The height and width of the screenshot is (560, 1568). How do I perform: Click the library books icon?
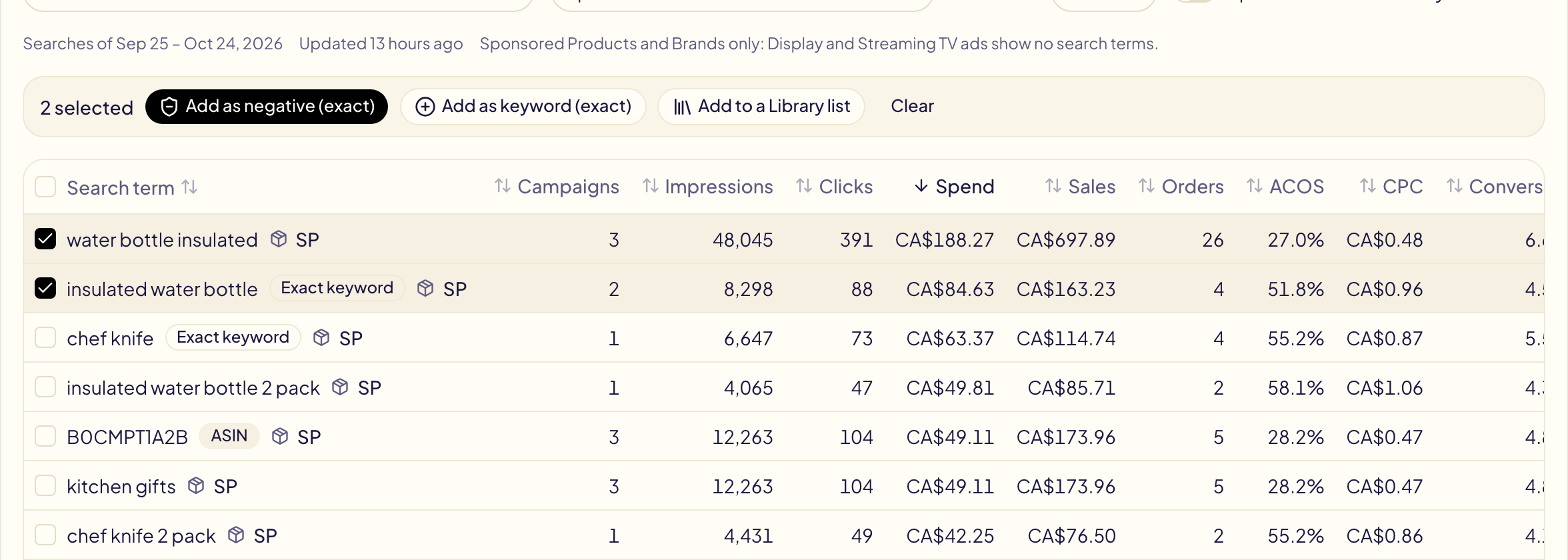coord(681,107)
